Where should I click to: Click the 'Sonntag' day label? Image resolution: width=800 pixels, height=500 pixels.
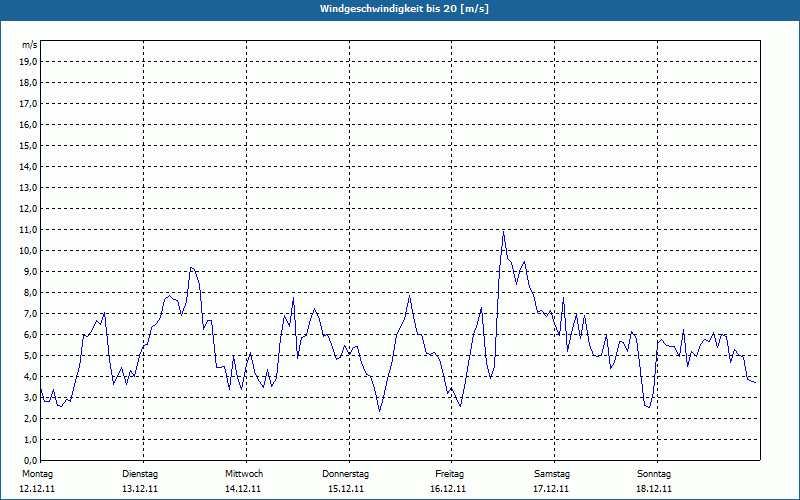tap(654, 474)
